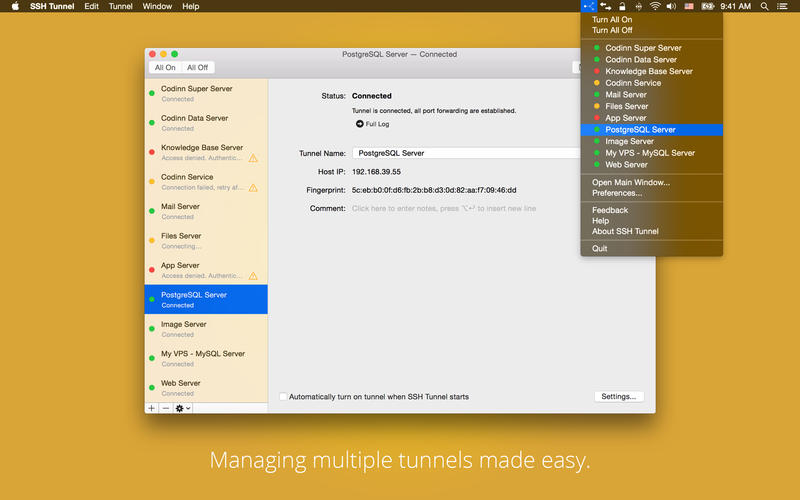
Task: Click the App Server warning triangle
Action: [253, 276]
